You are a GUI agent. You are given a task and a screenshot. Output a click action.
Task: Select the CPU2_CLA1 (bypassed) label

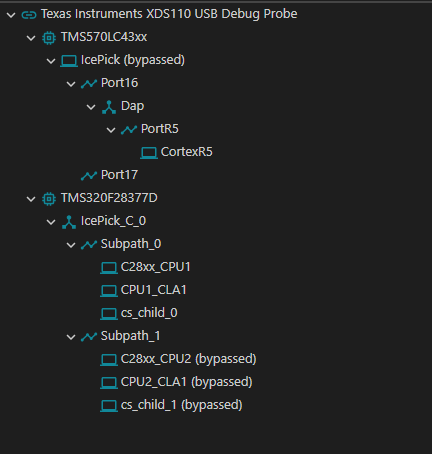point(187,382)
